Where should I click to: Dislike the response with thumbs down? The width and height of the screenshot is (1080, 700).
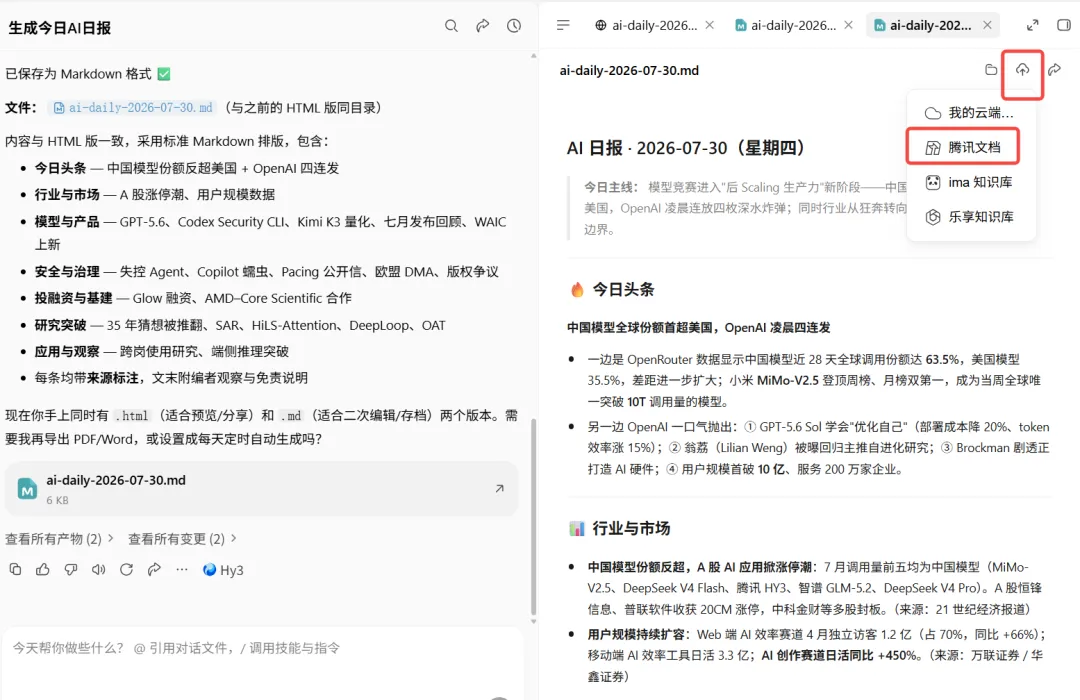71,569
